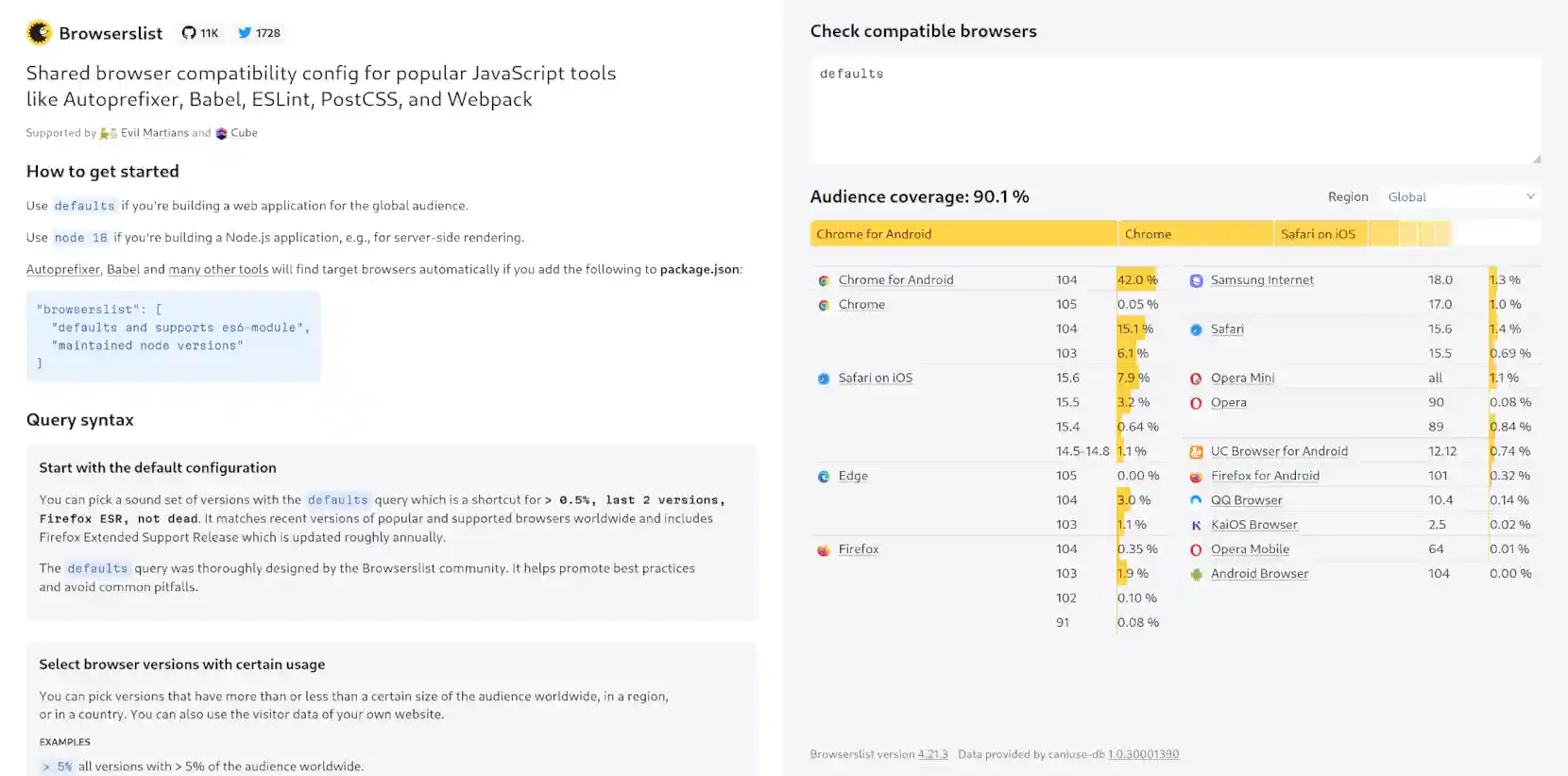Click the KaiOS Browser icon
Viewport: 1568px width, 776px height.
click(1194, 524)
